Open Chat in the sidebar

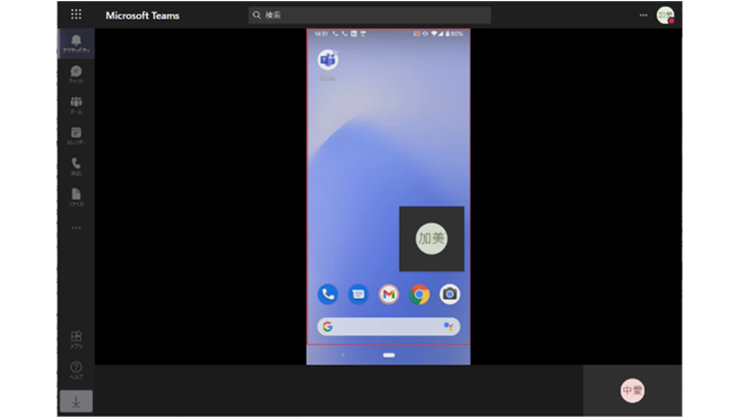76,75
